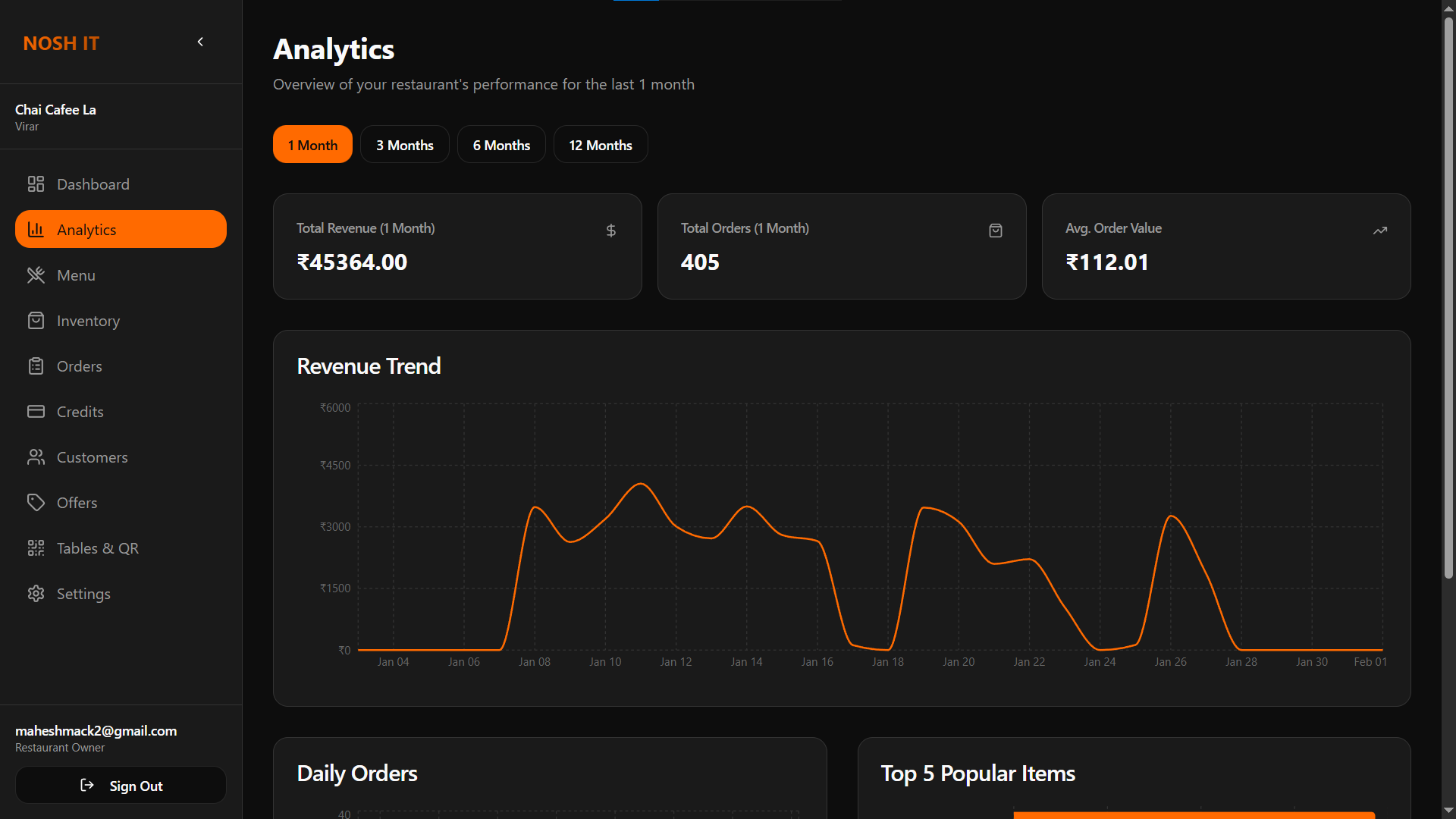
Task: Click the Tables & QR code icon
Action: [36, 548]
